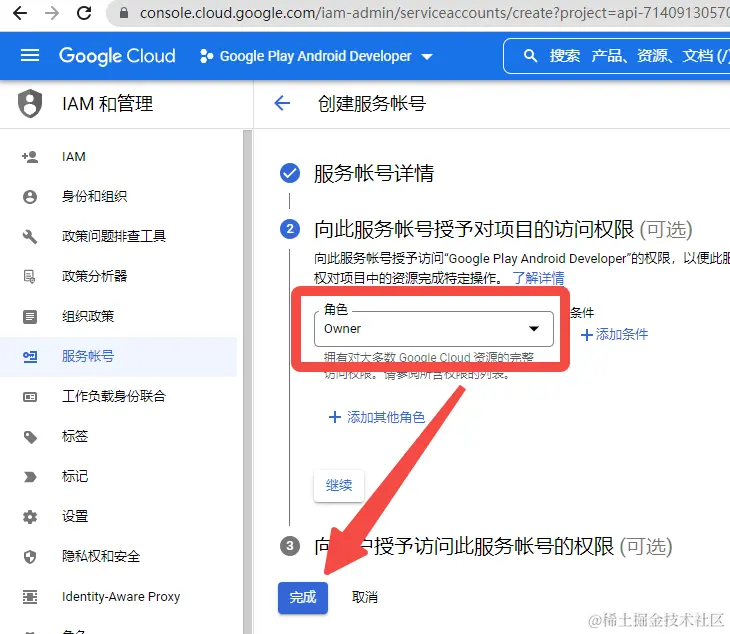
Task: Click the 服务帐号 key icon
Action: [x=30, y=357]
